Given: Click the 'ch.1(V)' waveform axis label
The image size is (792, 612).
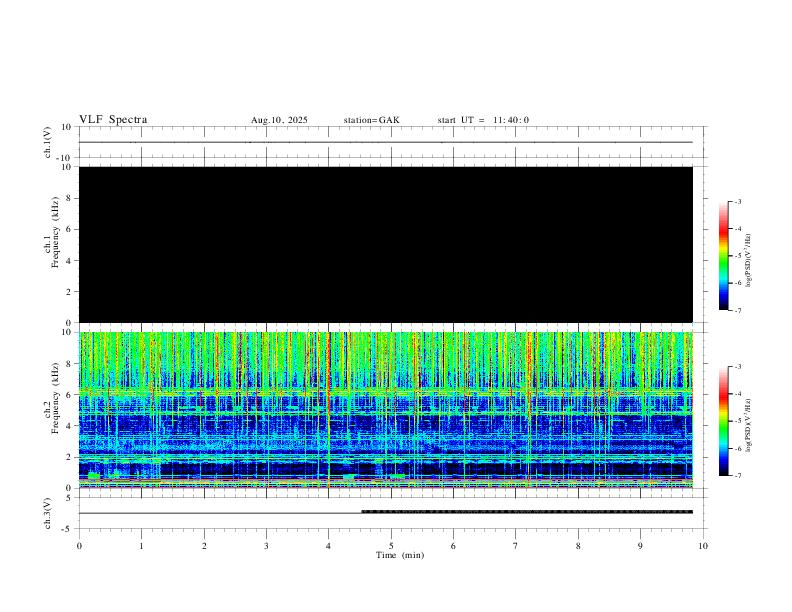Looking at the screenshot, I should [x=48, y=142].
